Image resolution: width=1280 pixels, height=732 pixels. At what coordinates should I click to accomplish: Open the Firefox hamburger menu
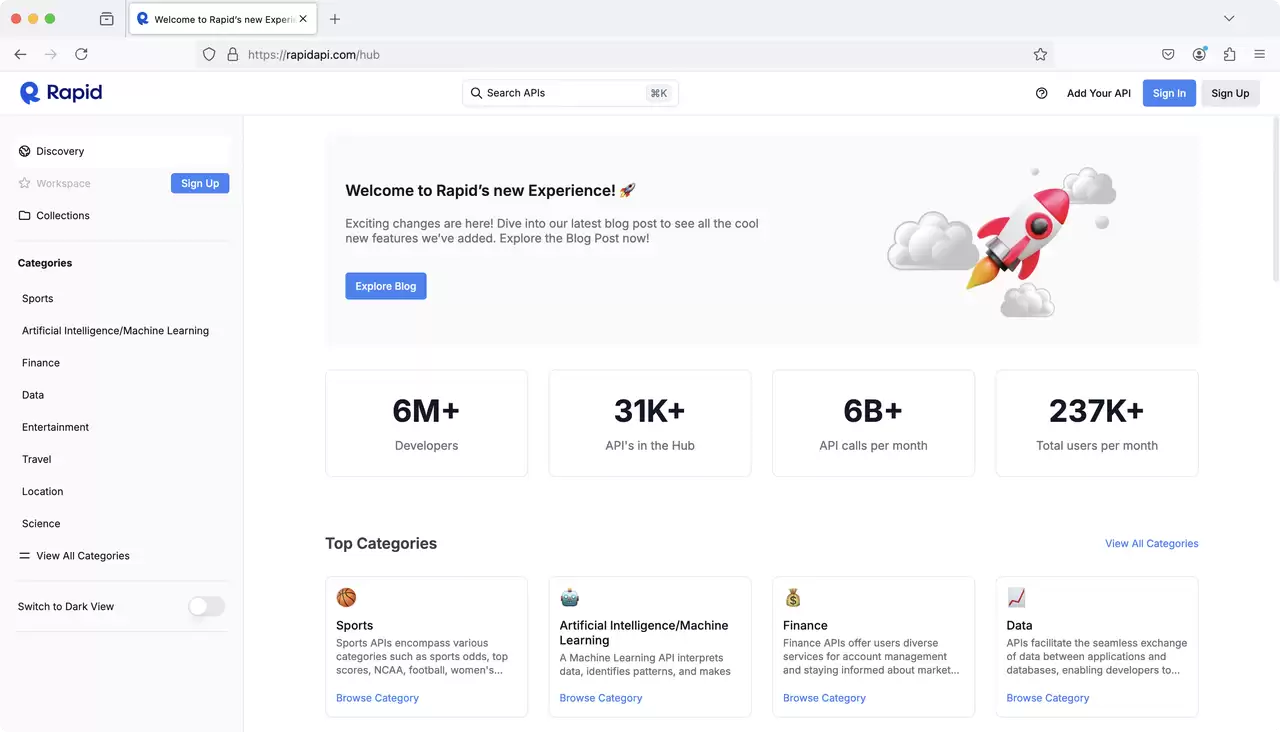point(1259,55)
